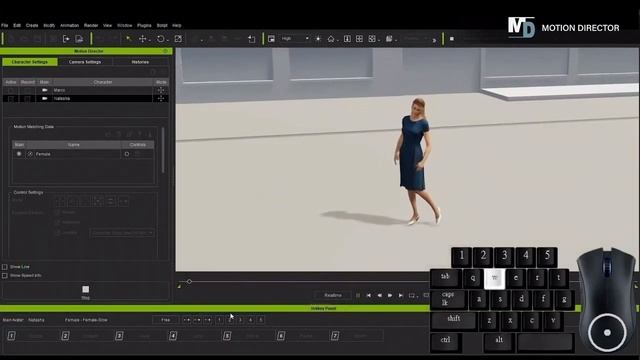Open the Render menu
The height and width of the screenshot is (360, 640).
[91, 25]
